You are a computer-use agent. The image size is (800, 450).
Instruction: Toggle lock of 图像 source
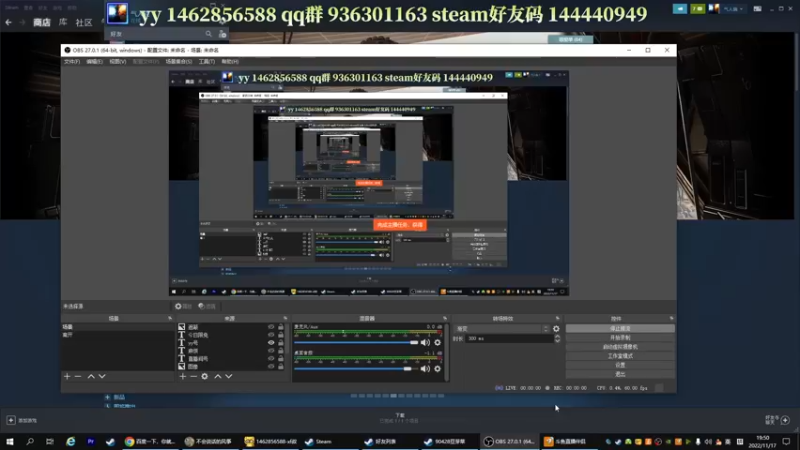281,366
